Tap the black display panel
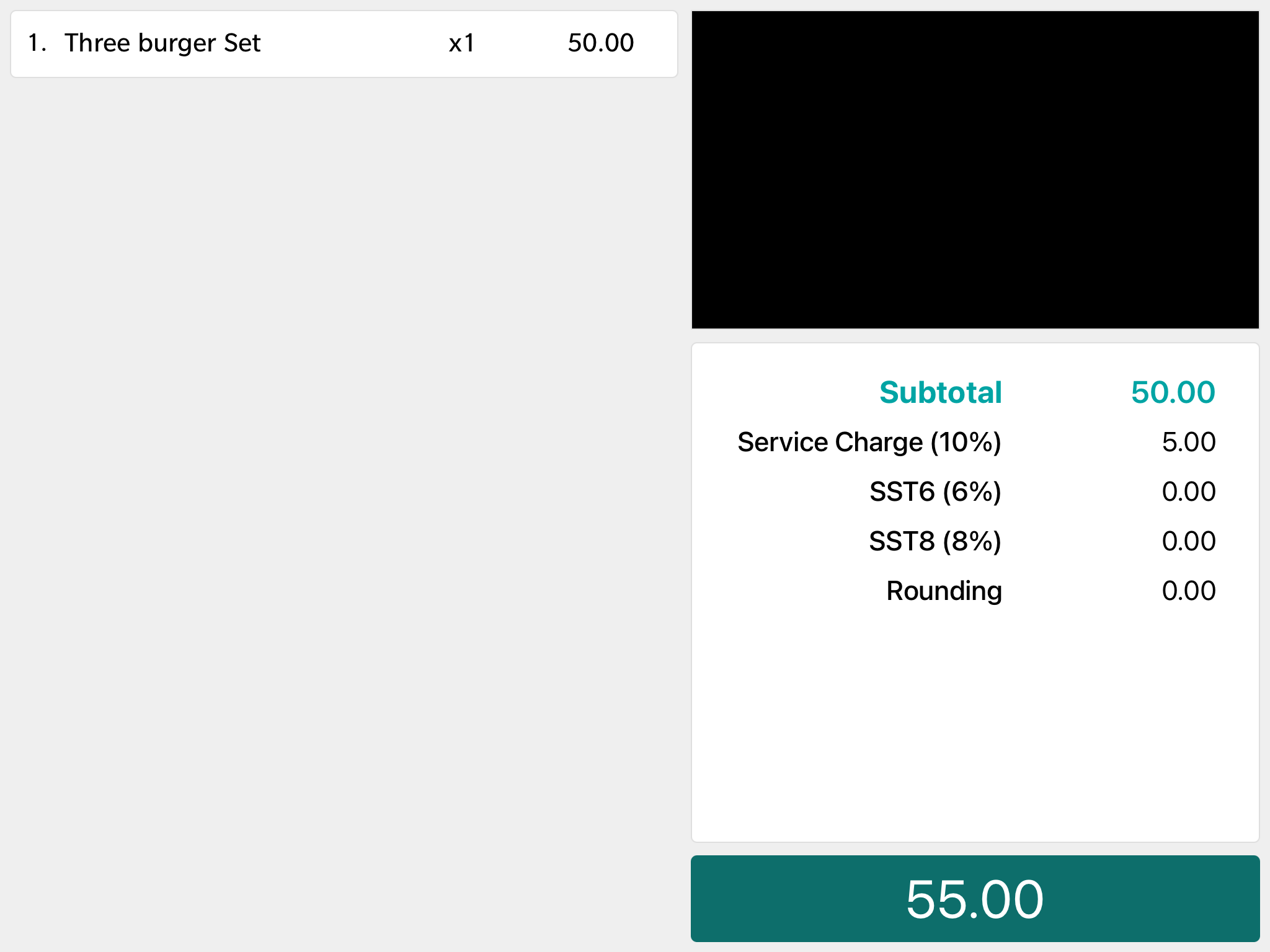Image resolution: width=1270 pixels, height=952 pixels. coord(975,169)
